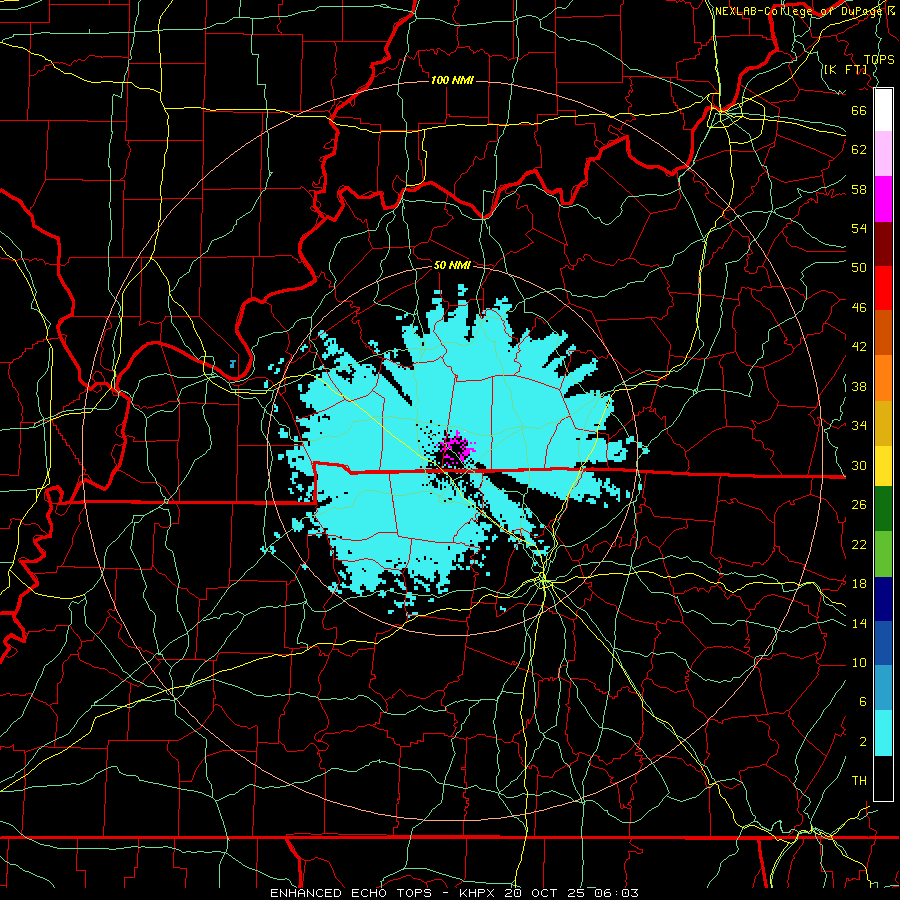The height and width of the screenshot is (900, 900).
Task: Click the "62" legend value
Action: click(859, 150)
